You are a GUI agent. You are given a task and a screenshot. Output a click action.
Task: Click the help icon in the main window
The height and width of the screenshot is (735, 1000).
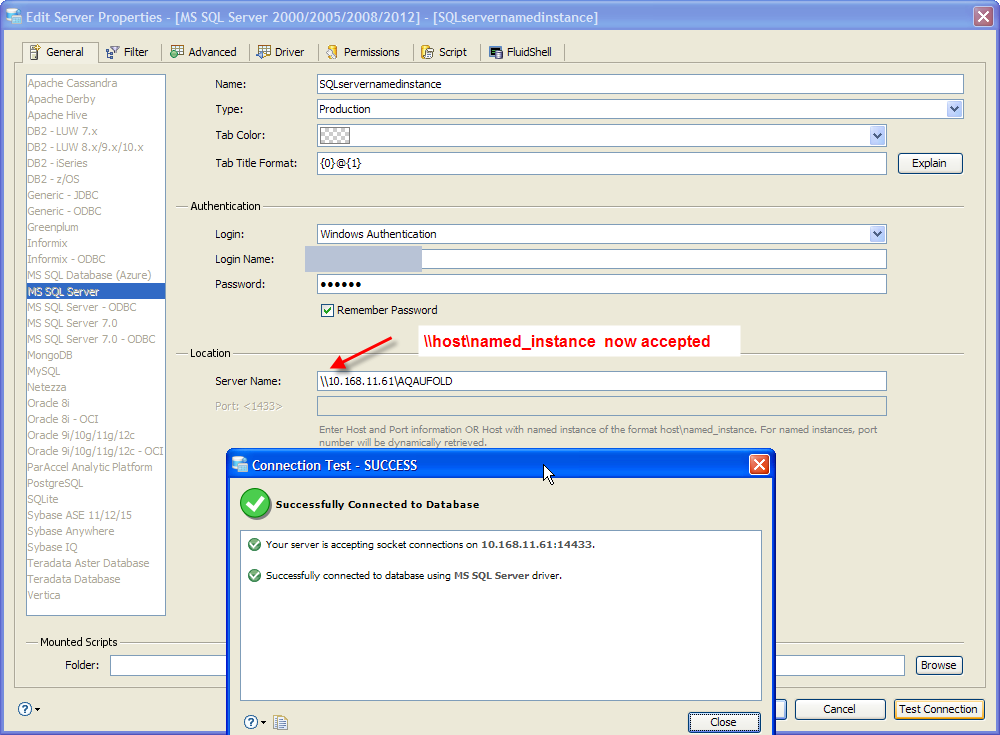coord(25,709)
